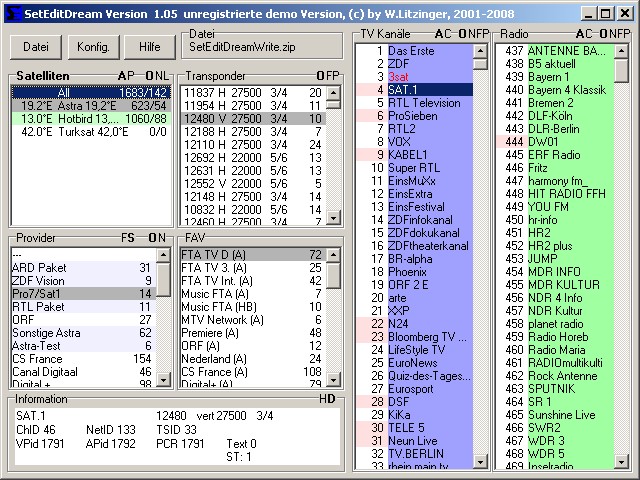The width and height of the screenshot is (640, 480).
Task: Click FAV list scroll up arrow
Action: pyautogui.click(x=333, y=255)
